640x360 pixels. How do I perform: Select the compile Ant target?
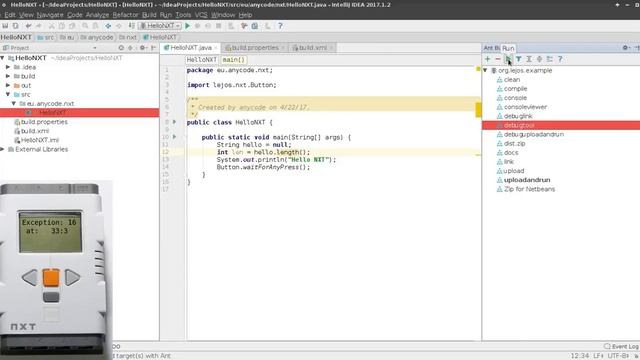pos(515,89)
